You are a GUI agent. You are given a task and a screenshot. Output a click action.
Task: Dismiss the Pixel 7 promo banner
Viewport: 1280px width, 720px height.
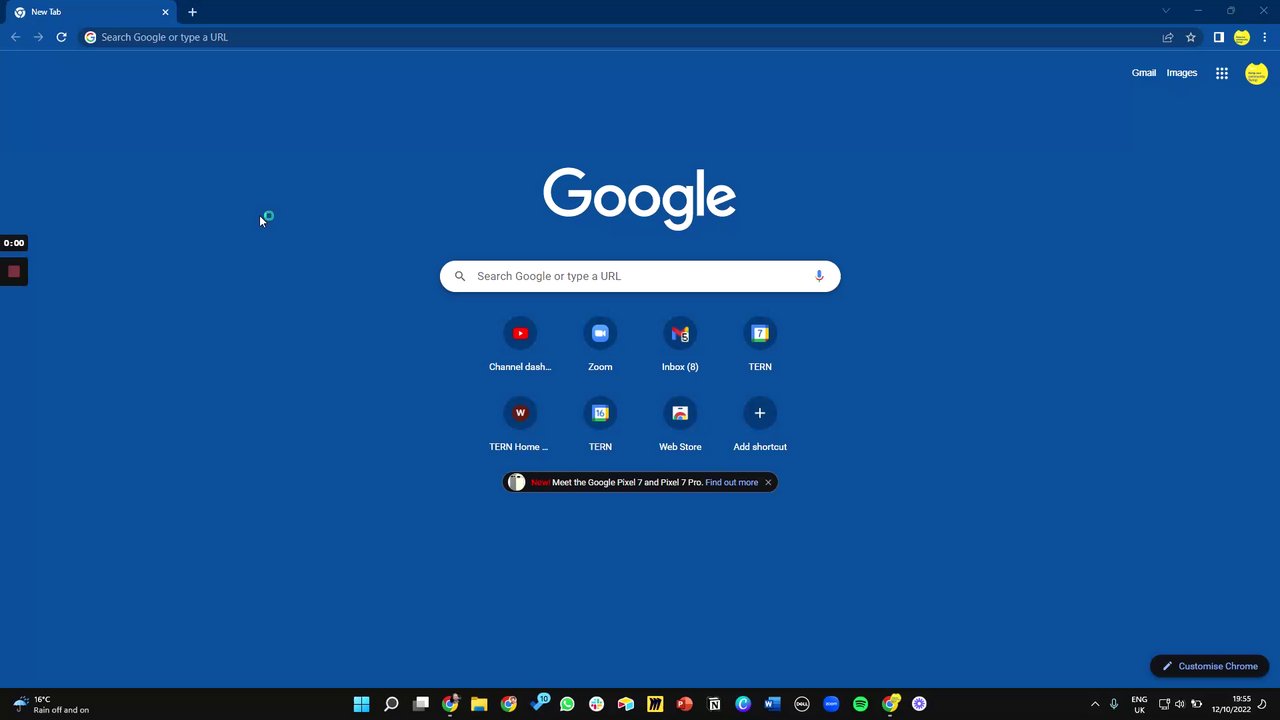[x=768, y=482]
